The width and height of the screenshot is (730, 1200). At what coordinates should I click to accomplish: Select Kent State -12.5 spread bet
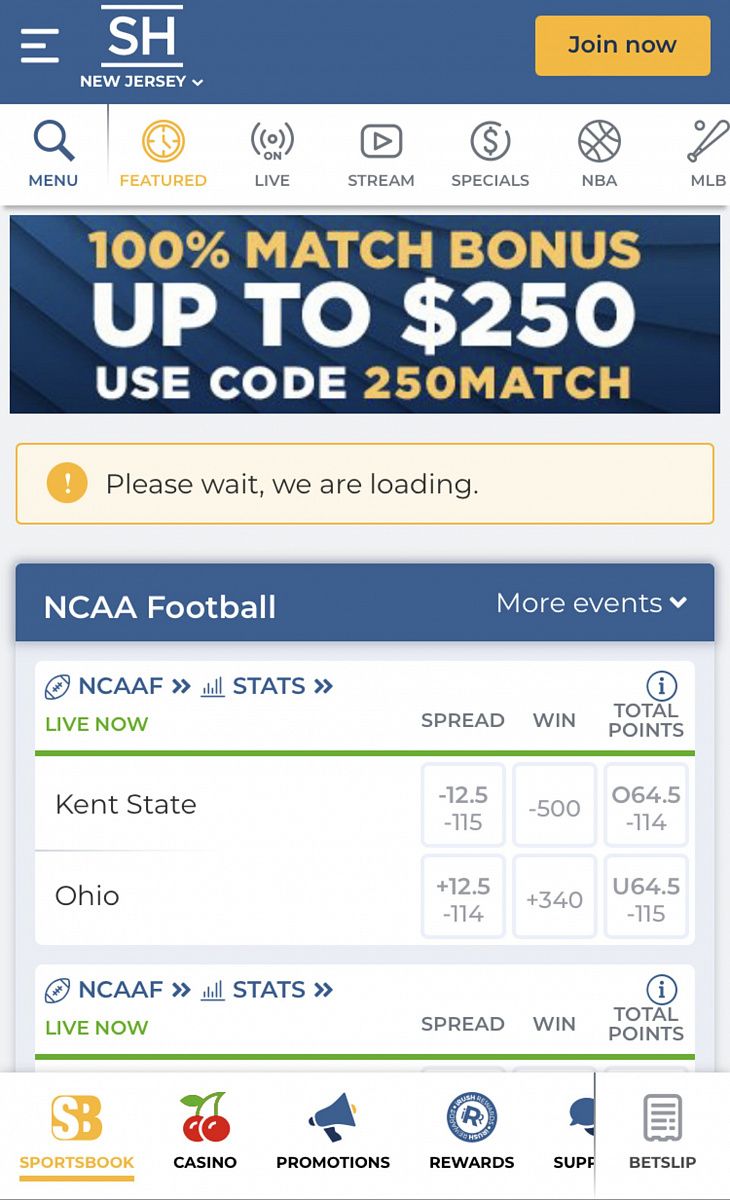coord(463,807)
